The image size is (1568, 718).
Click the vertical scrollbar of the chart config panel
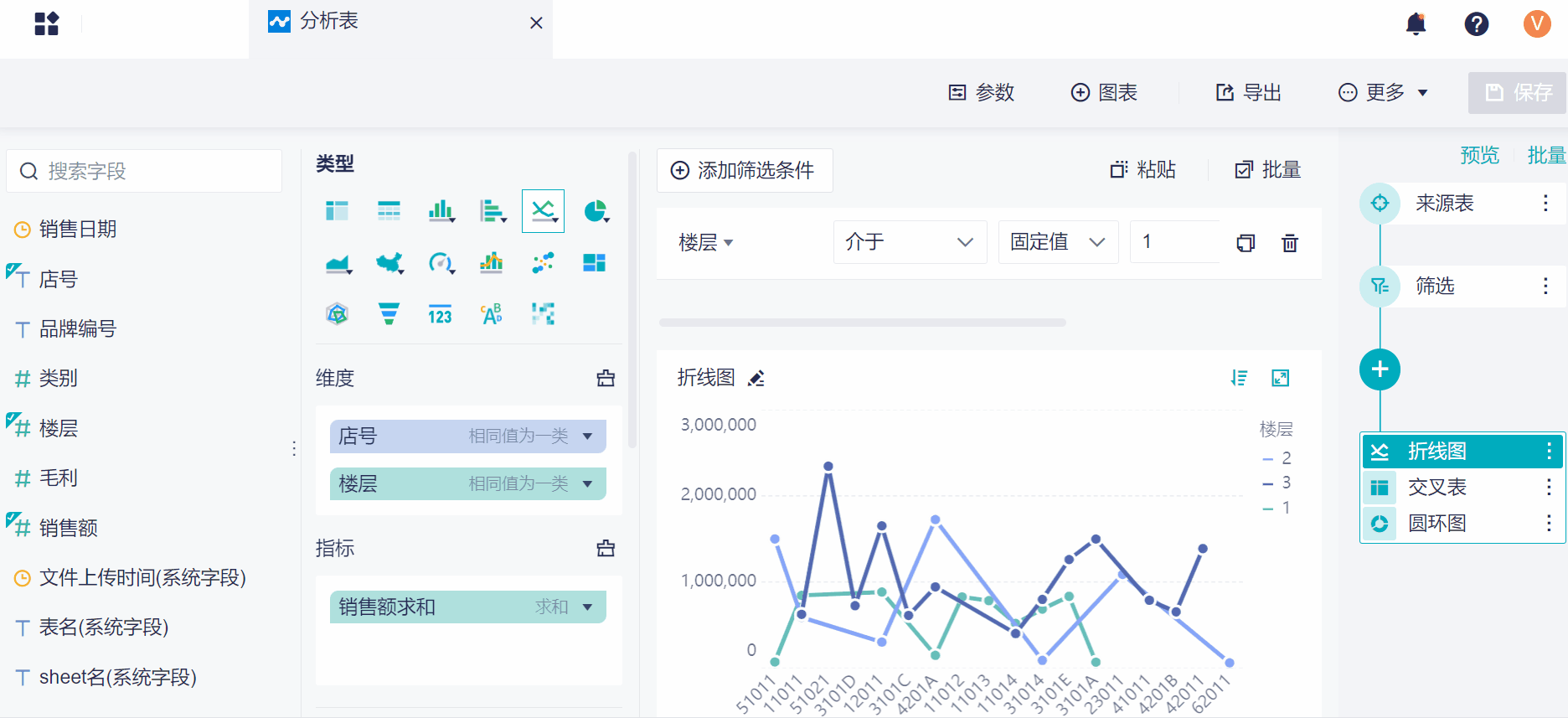coord(632,300)
